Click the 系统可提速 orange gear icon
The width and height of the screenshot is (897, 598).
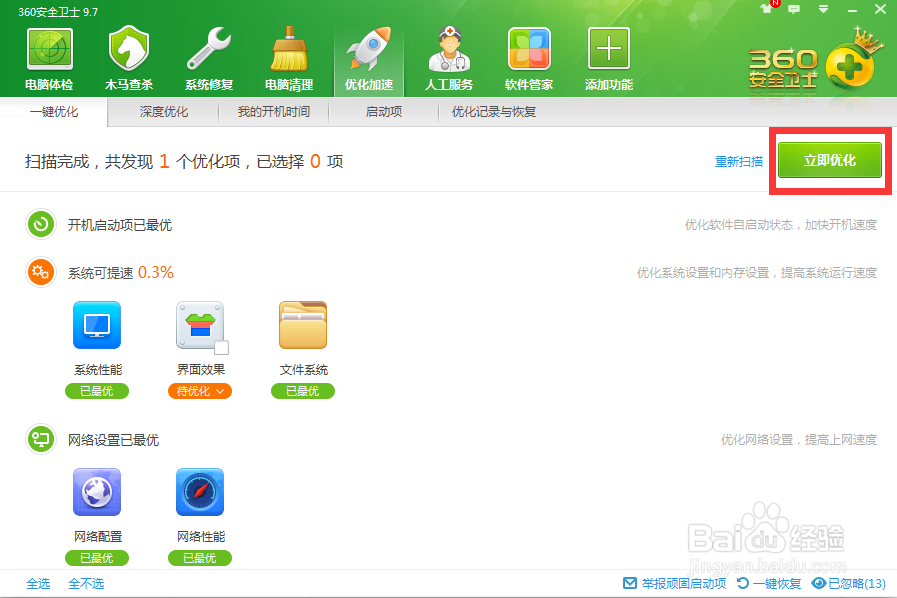coord(41,272)
